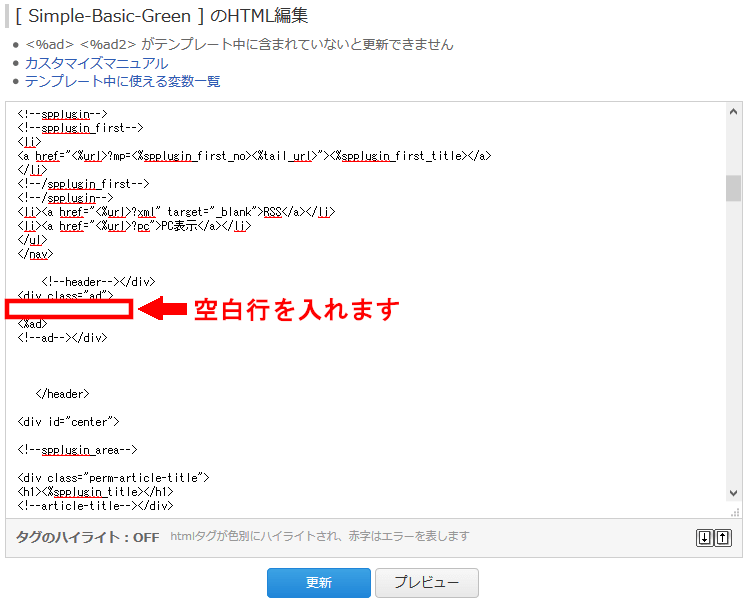Screen dimensions: 748x602
Task: Click the <!--ad--></div> line
Action: click(62, 338)
